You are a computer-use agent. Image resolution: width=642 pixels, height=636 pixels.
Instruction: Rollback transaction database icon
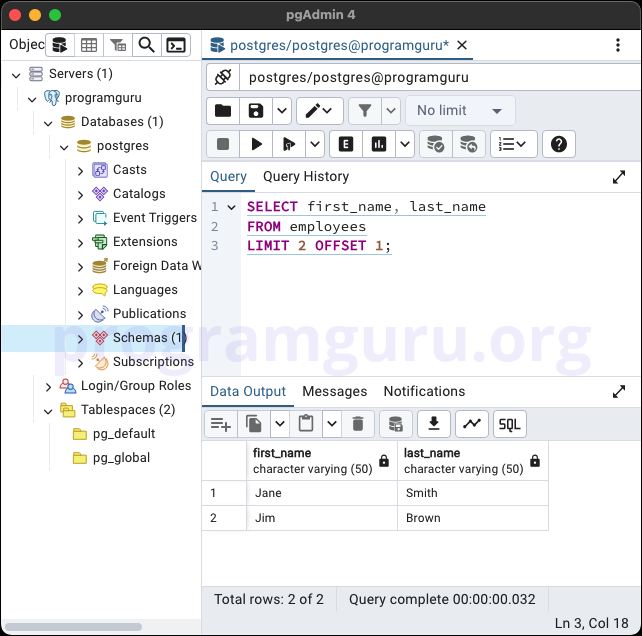[469, 144]
